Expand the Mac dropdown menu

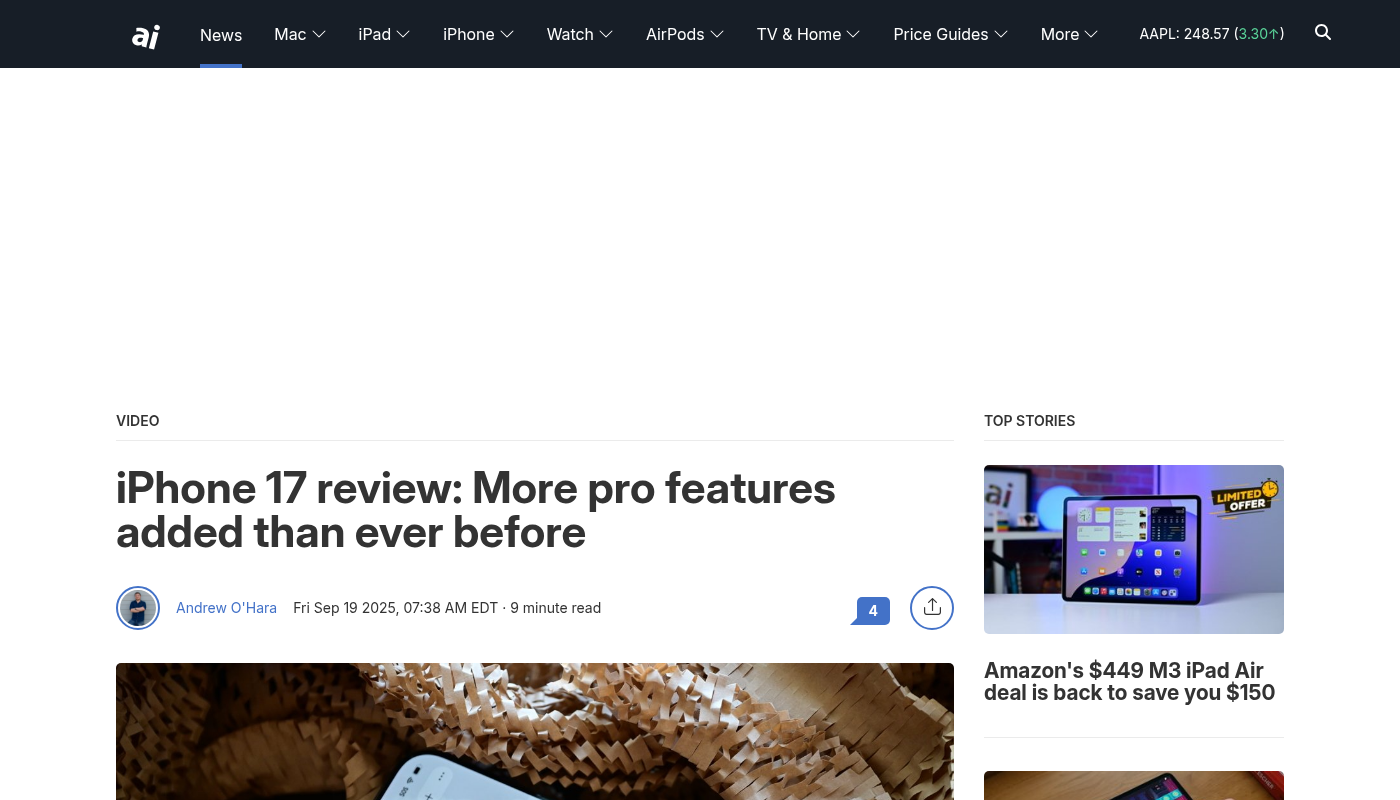click(300, 34)
